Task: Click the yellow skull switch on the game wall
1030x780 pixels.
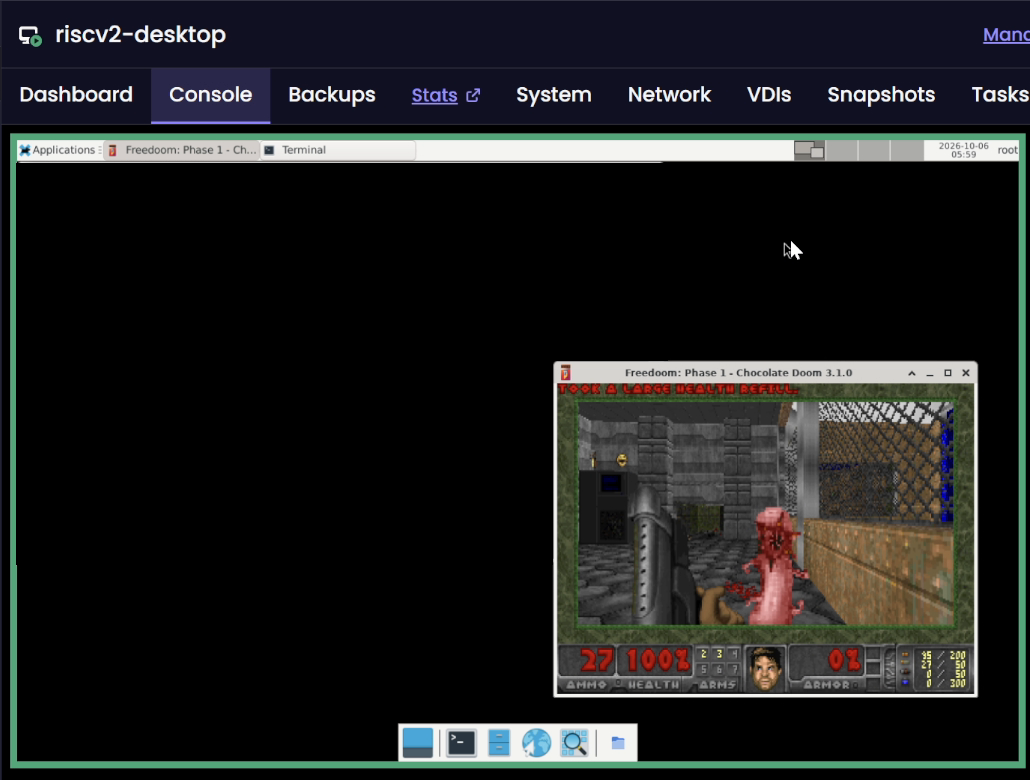Action: click(621, 460)
